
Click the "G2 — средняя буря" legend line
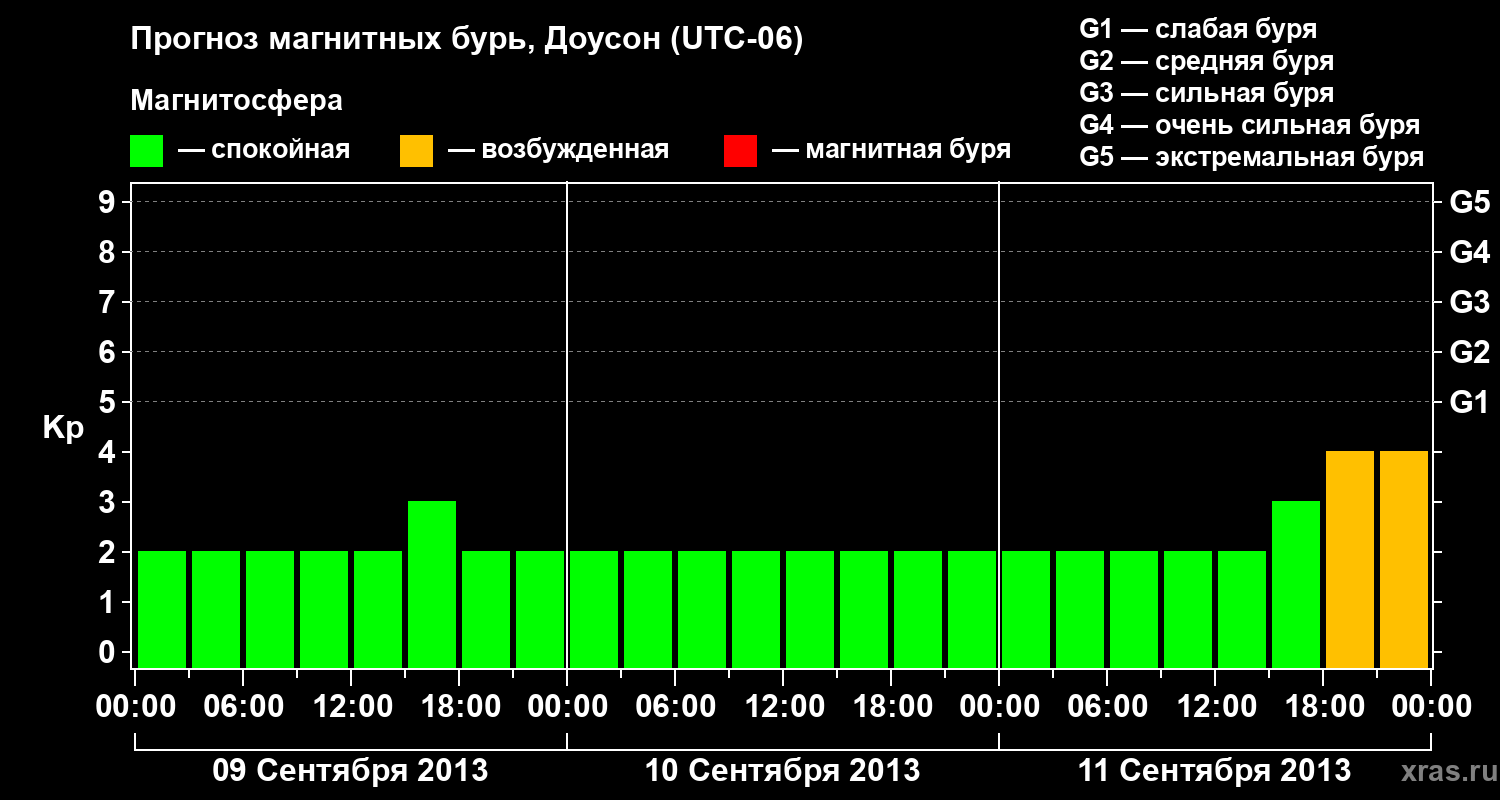[1207, 61]
